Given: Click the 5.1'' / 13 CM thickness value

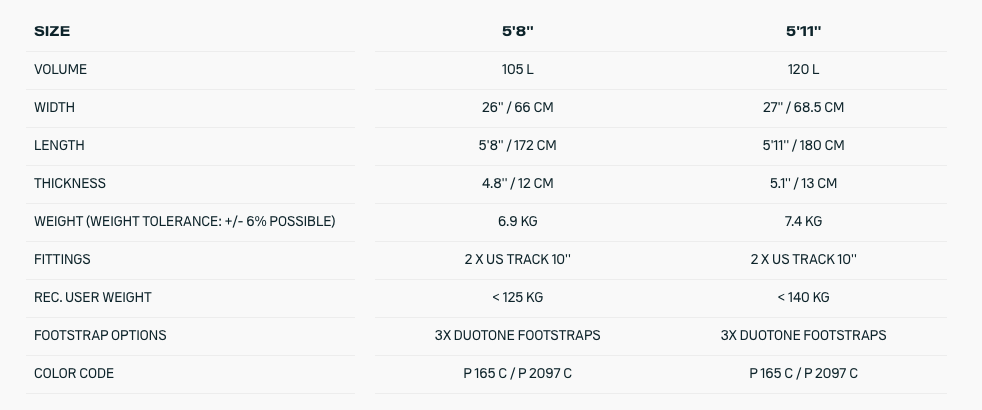Looking at the screenshot, I should [x=804, y=183].
